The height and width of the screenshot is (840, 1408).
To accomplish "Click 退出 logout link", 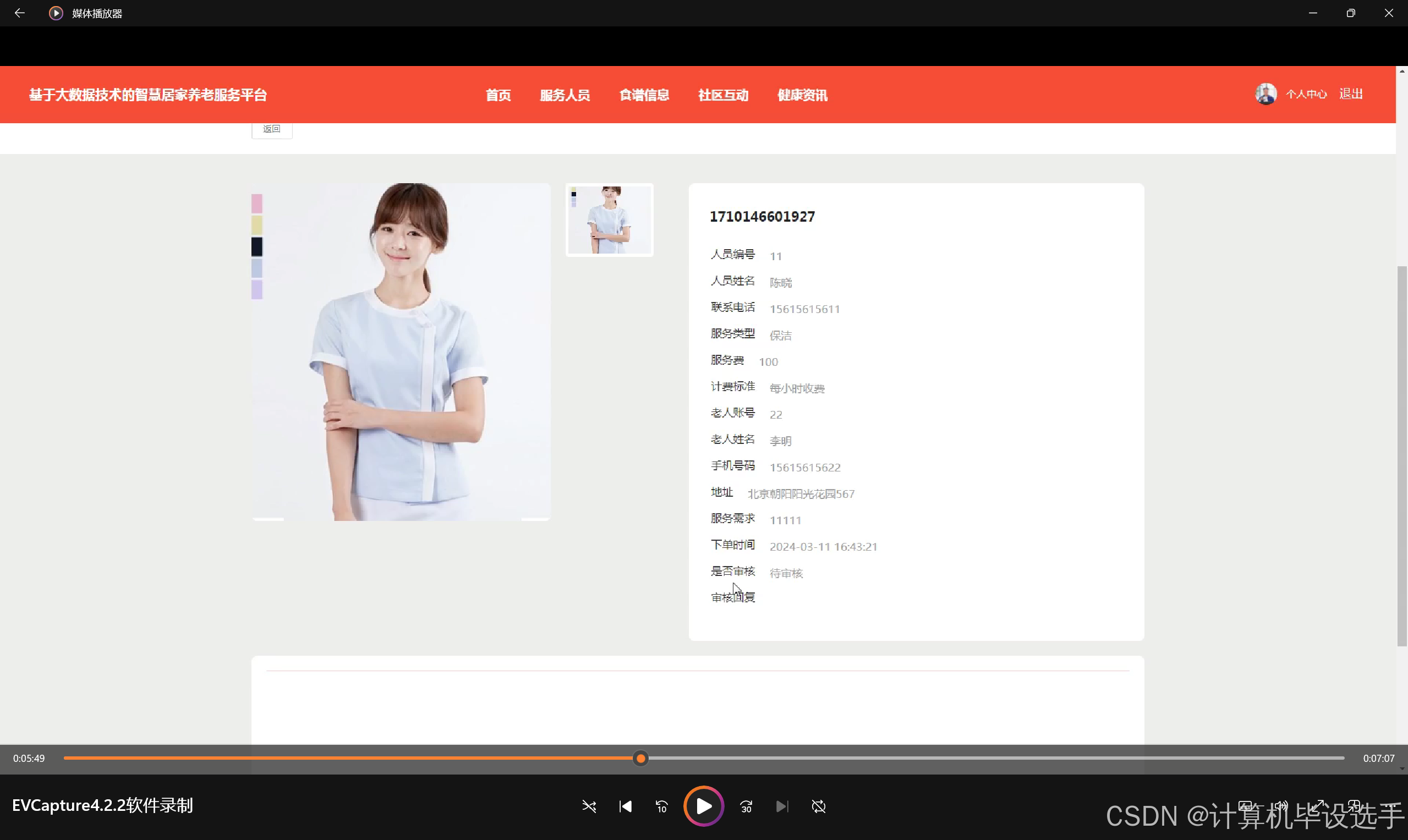I will point(1351,94).
